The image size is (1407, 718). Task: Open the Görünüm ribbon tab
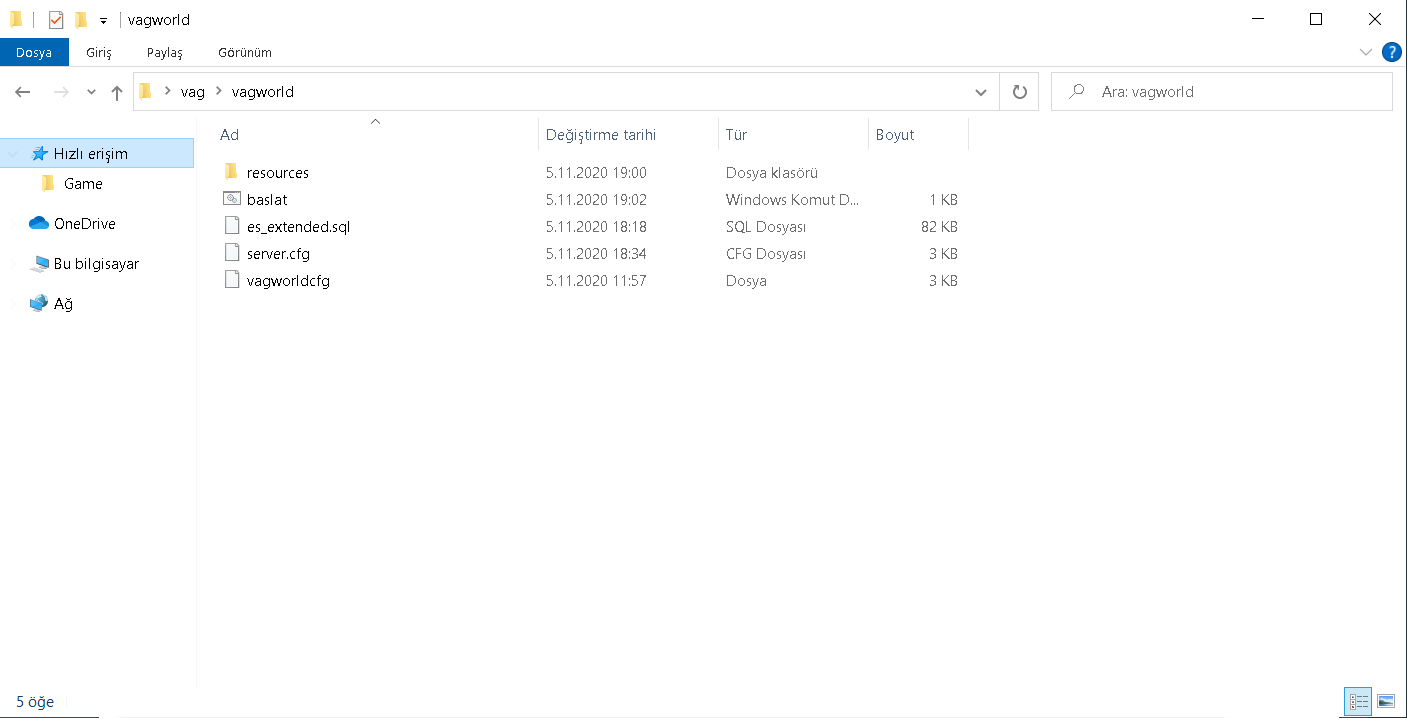(245, 52)
